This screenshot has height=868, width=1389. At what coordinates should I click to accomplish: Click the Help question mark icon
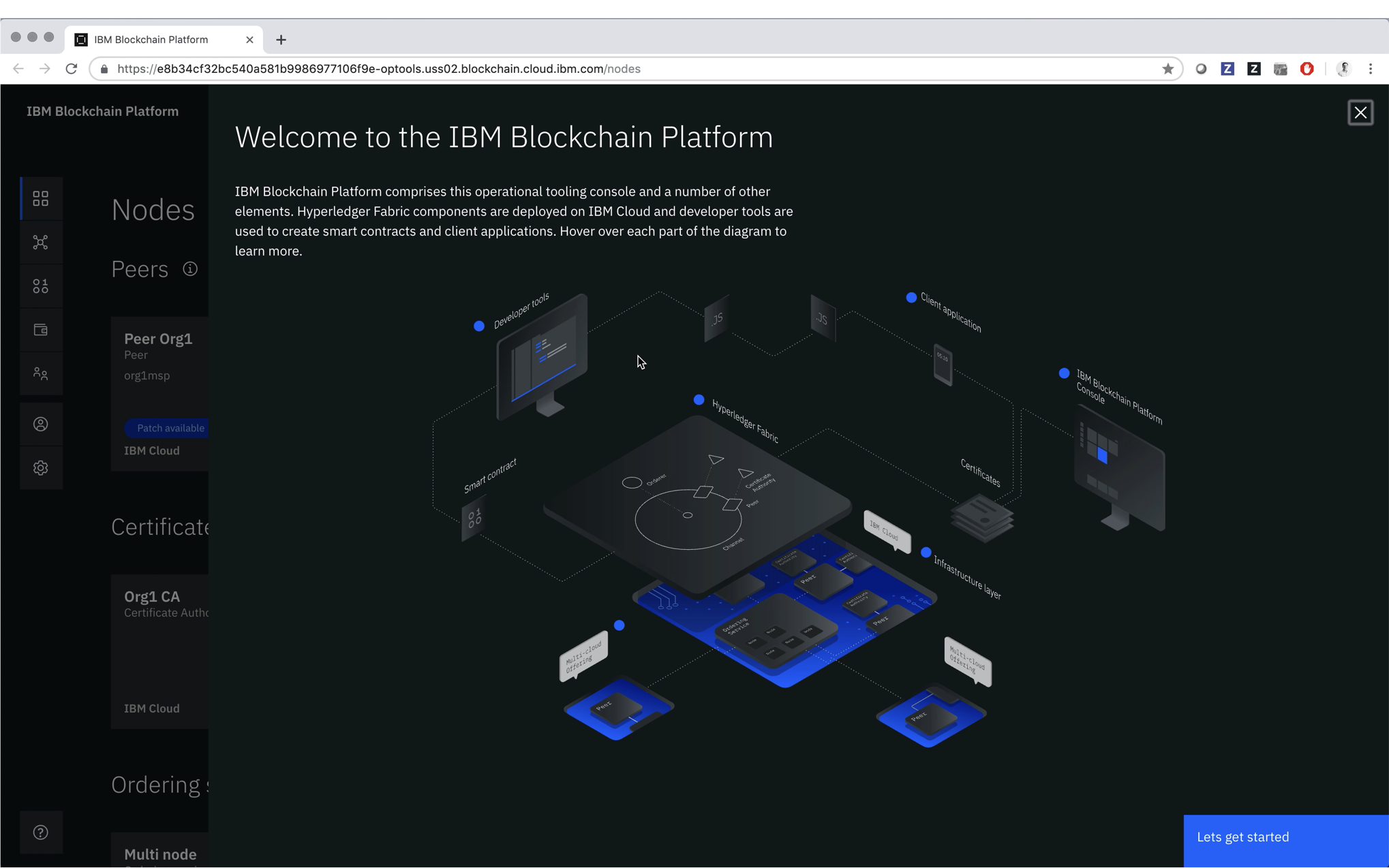tap(41, 832)
